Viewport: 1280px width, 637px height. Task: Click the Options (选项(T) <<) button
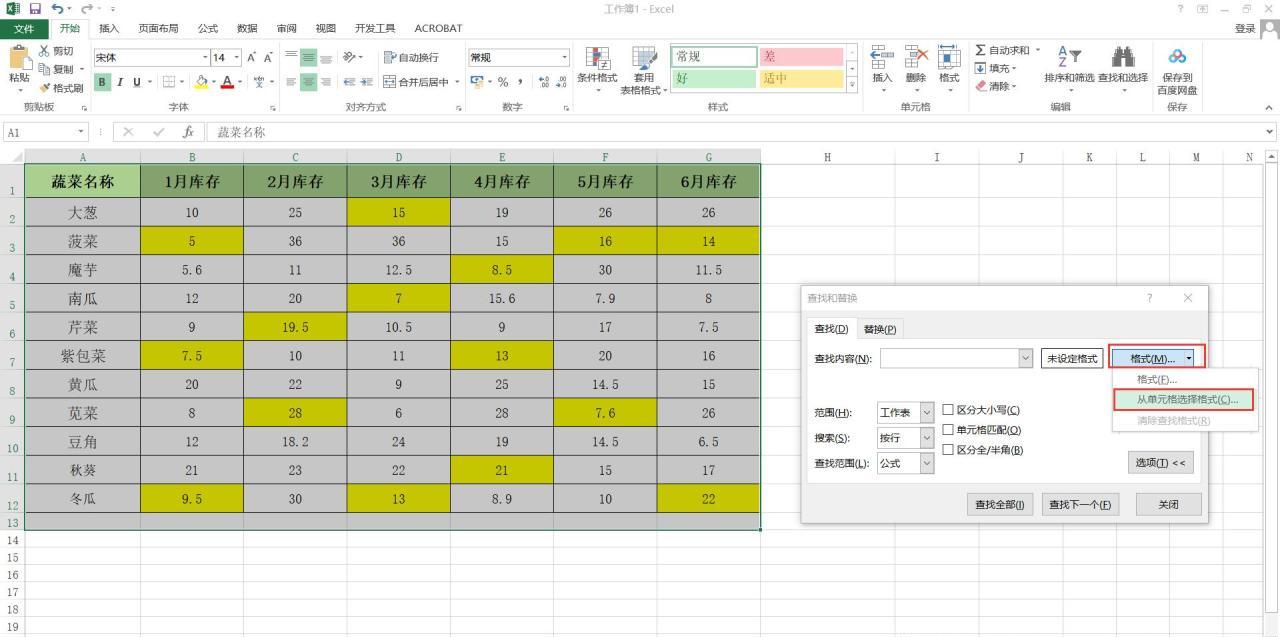tap(1161, 463)
